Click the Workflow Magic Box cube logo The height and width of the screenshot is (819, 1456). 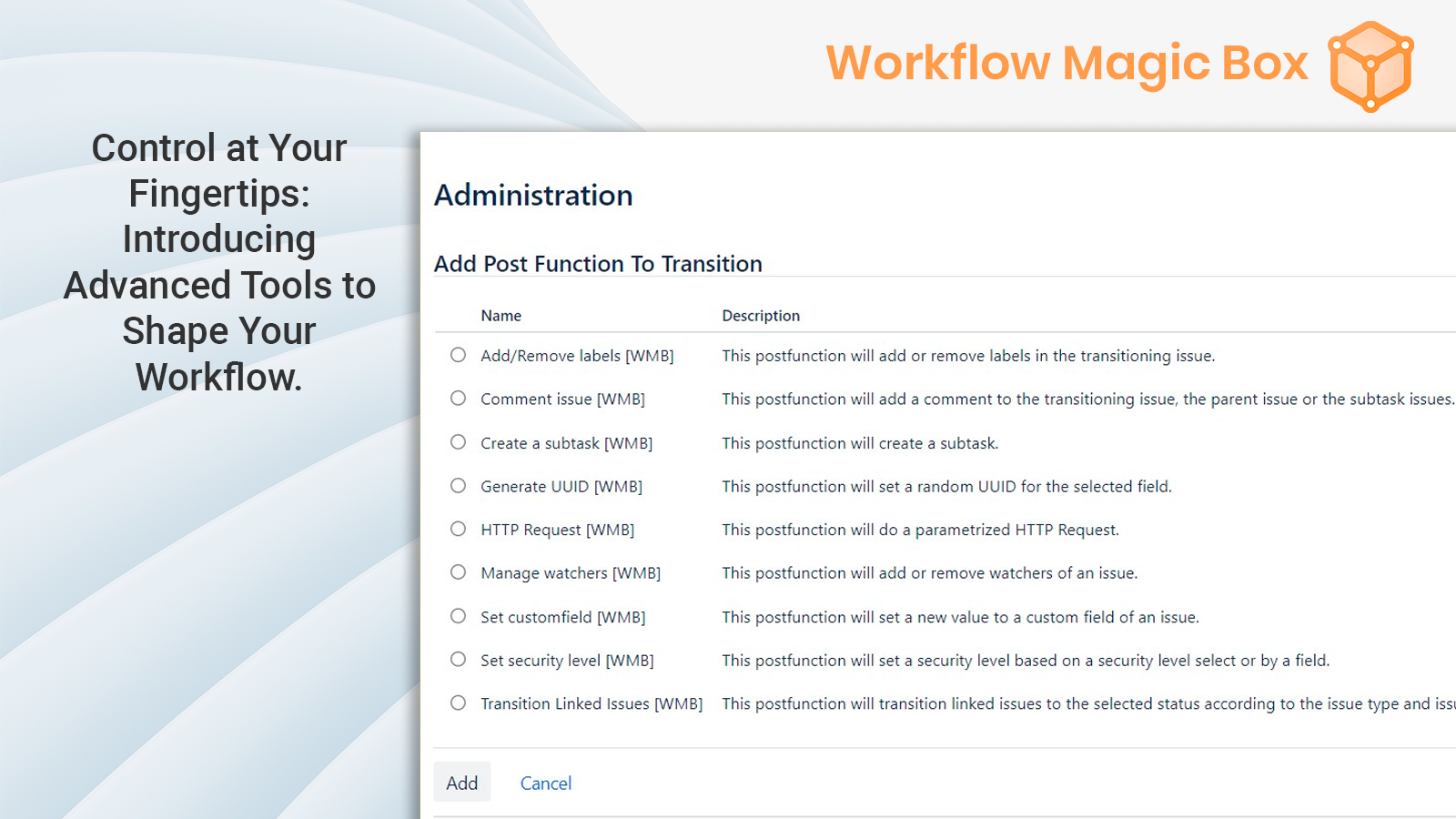point(1370,66)
